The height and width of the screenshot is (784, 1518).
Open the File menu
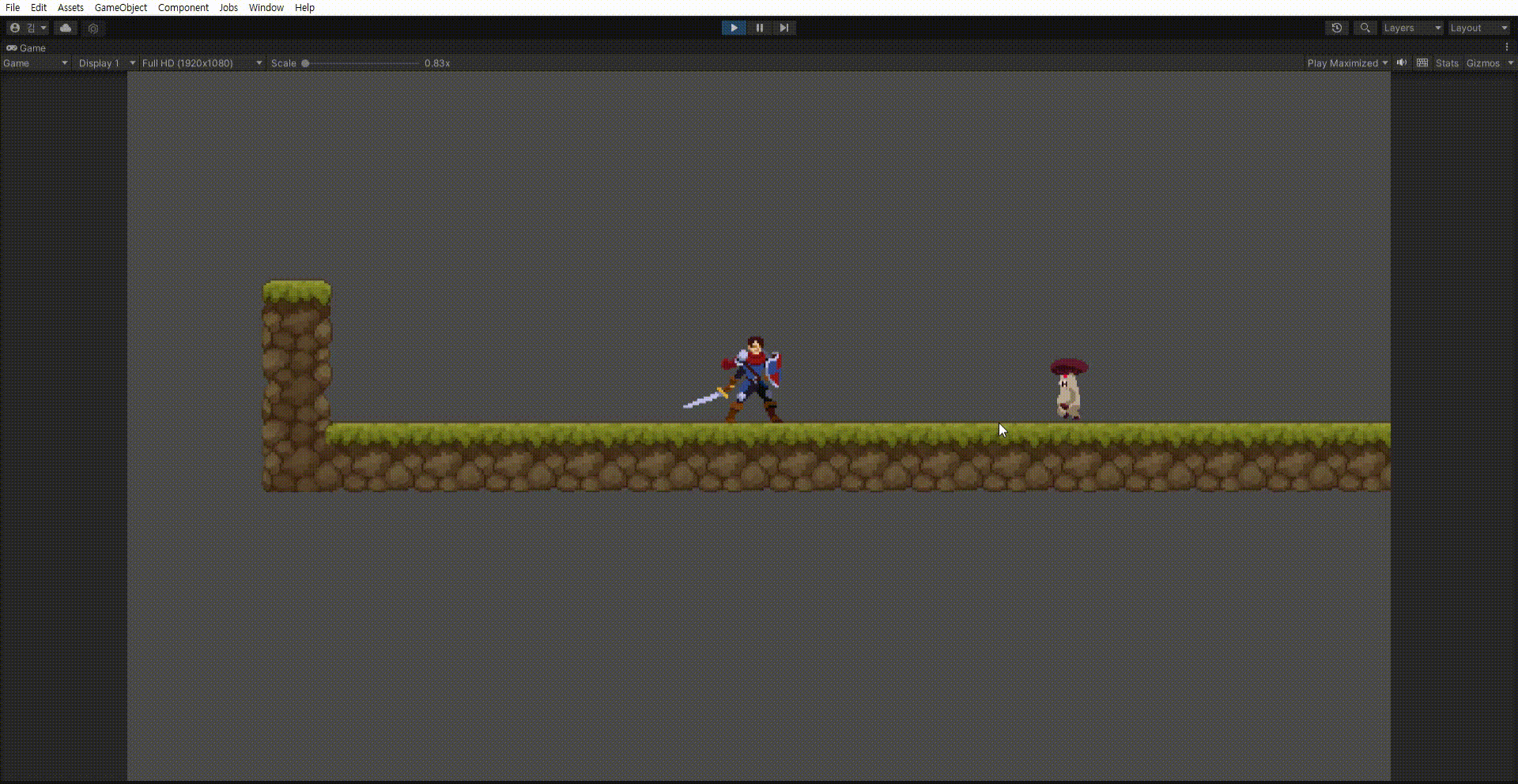tap(13, 8)
